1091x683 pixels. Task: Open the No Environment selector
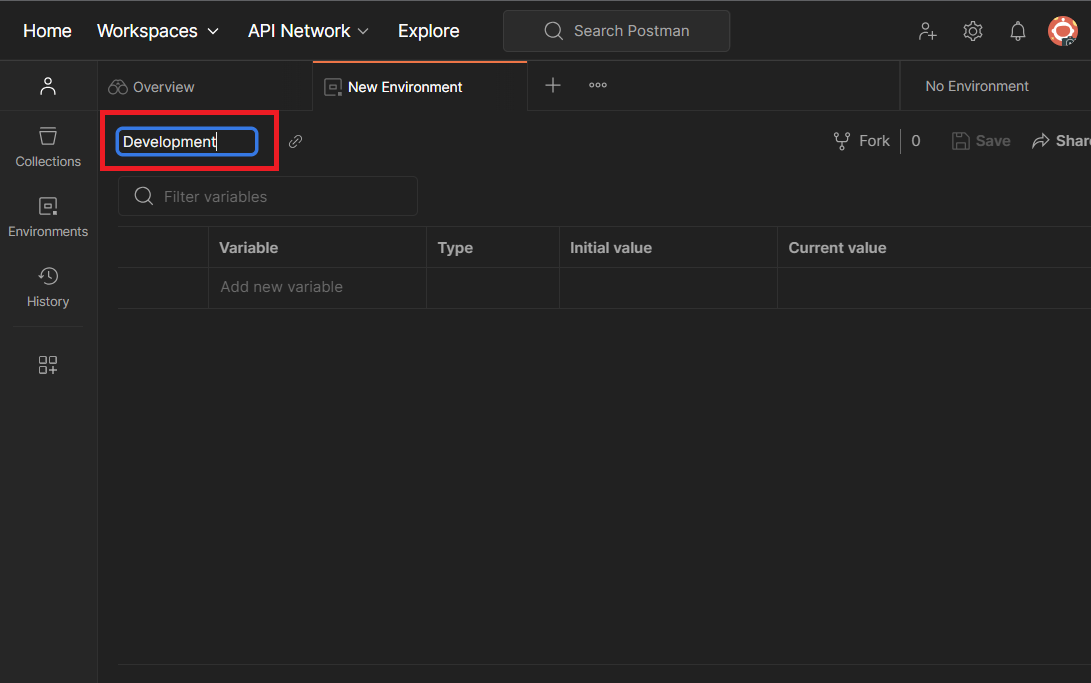coord(977,86)
